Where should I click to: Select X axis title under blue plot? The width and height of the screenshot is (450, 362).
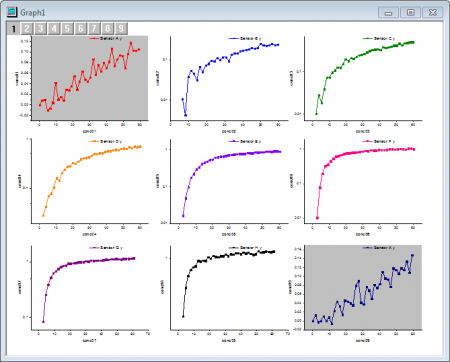pyautogui.click(x=229, y=131)
